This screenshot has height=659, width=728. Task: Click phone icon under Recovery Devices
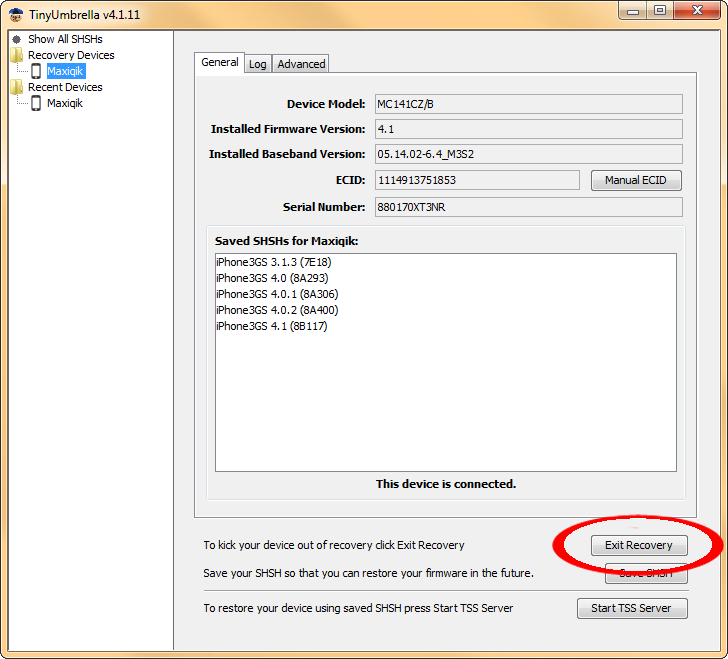[36, 71]
